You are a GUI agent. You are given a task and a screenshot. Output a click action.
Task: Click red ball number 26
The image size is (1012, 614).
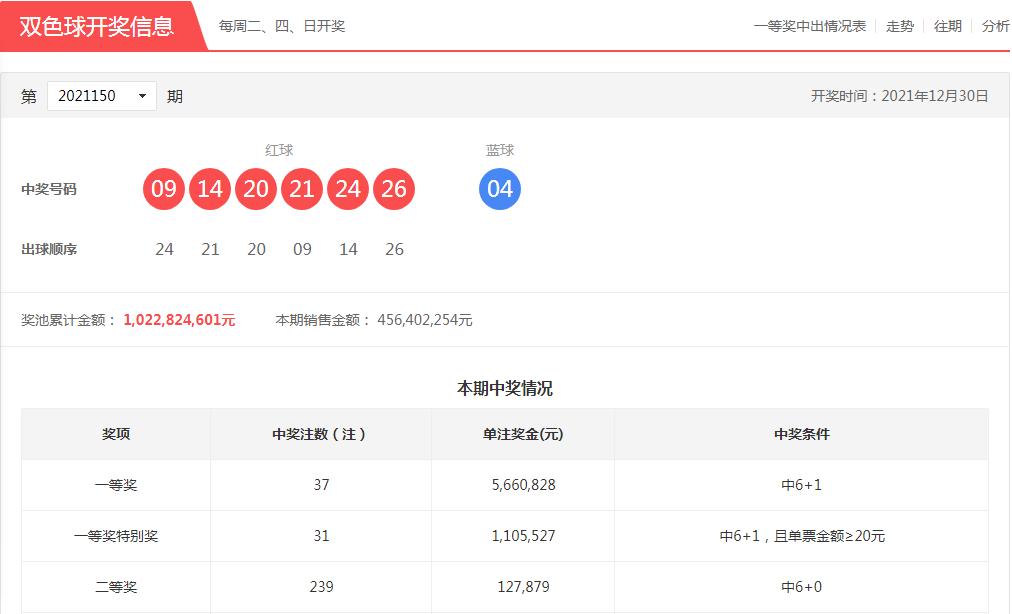coord(394,189)
